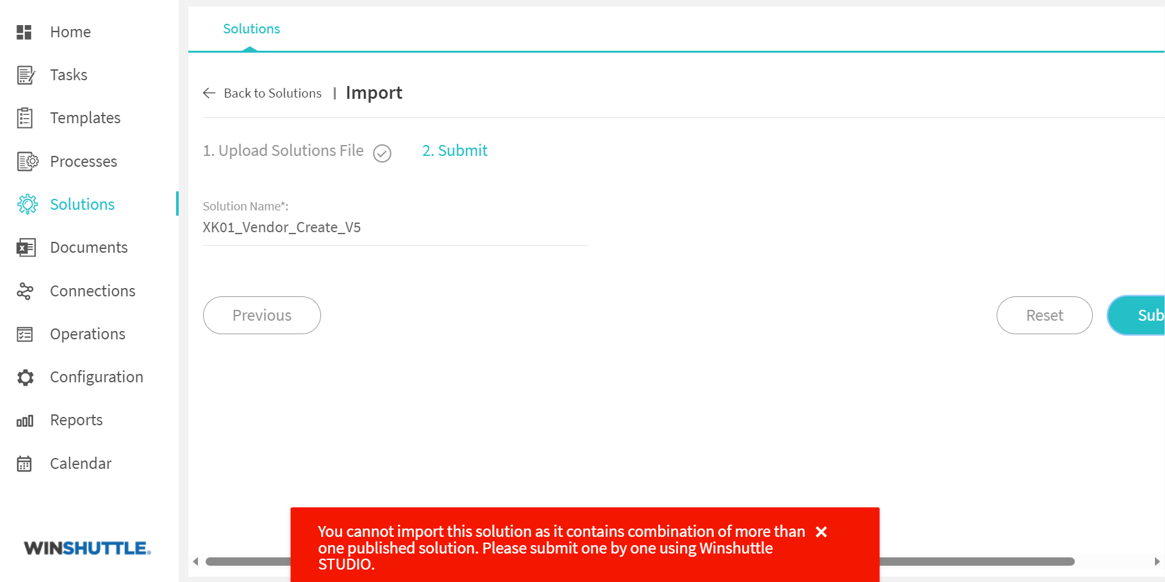The height and width of the screenshot is (582, 1165).
Task: Click the Documents Excel icon
Action: click(x=25, y=248)
